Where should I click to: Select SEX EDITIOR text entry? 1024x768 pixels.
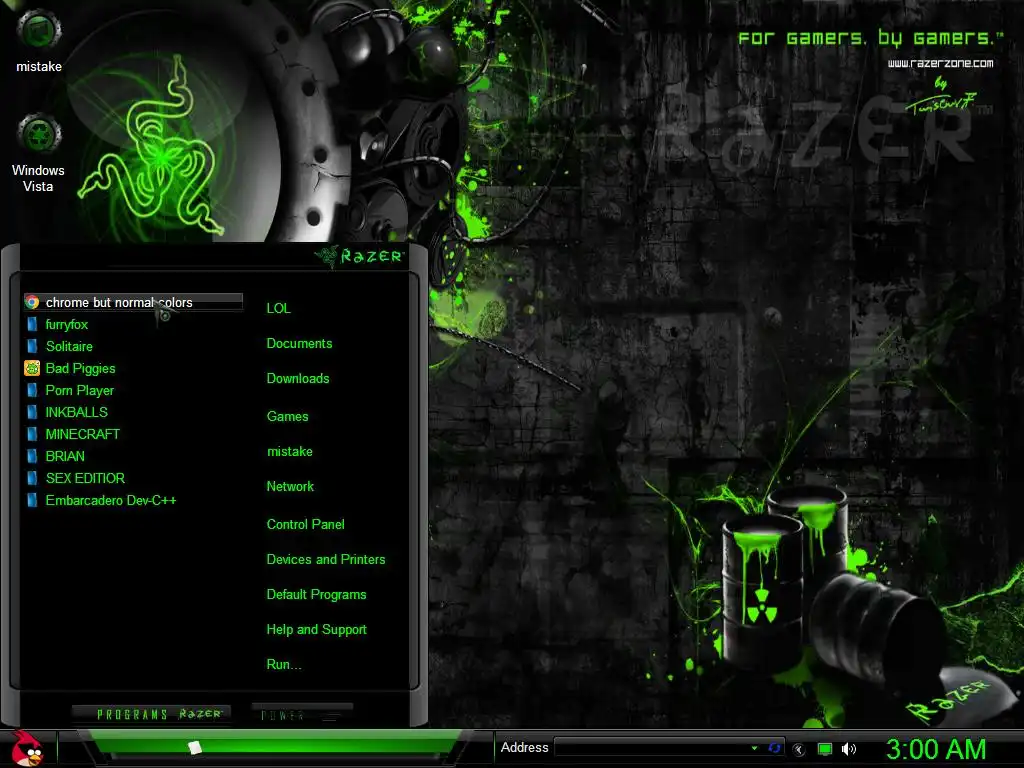click(85, 478)
